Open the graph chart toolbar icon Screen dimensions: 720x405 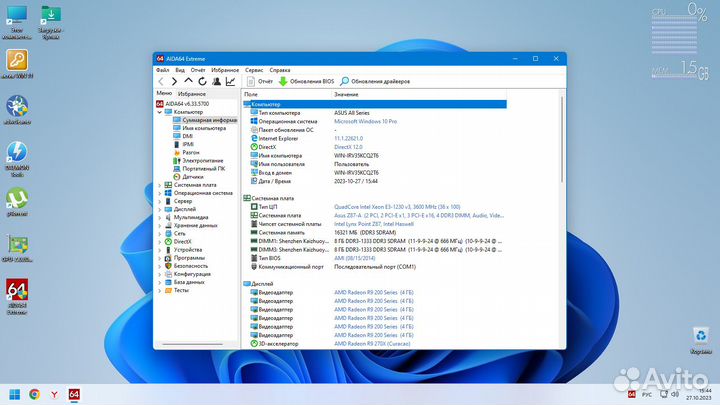coord(230,81)
